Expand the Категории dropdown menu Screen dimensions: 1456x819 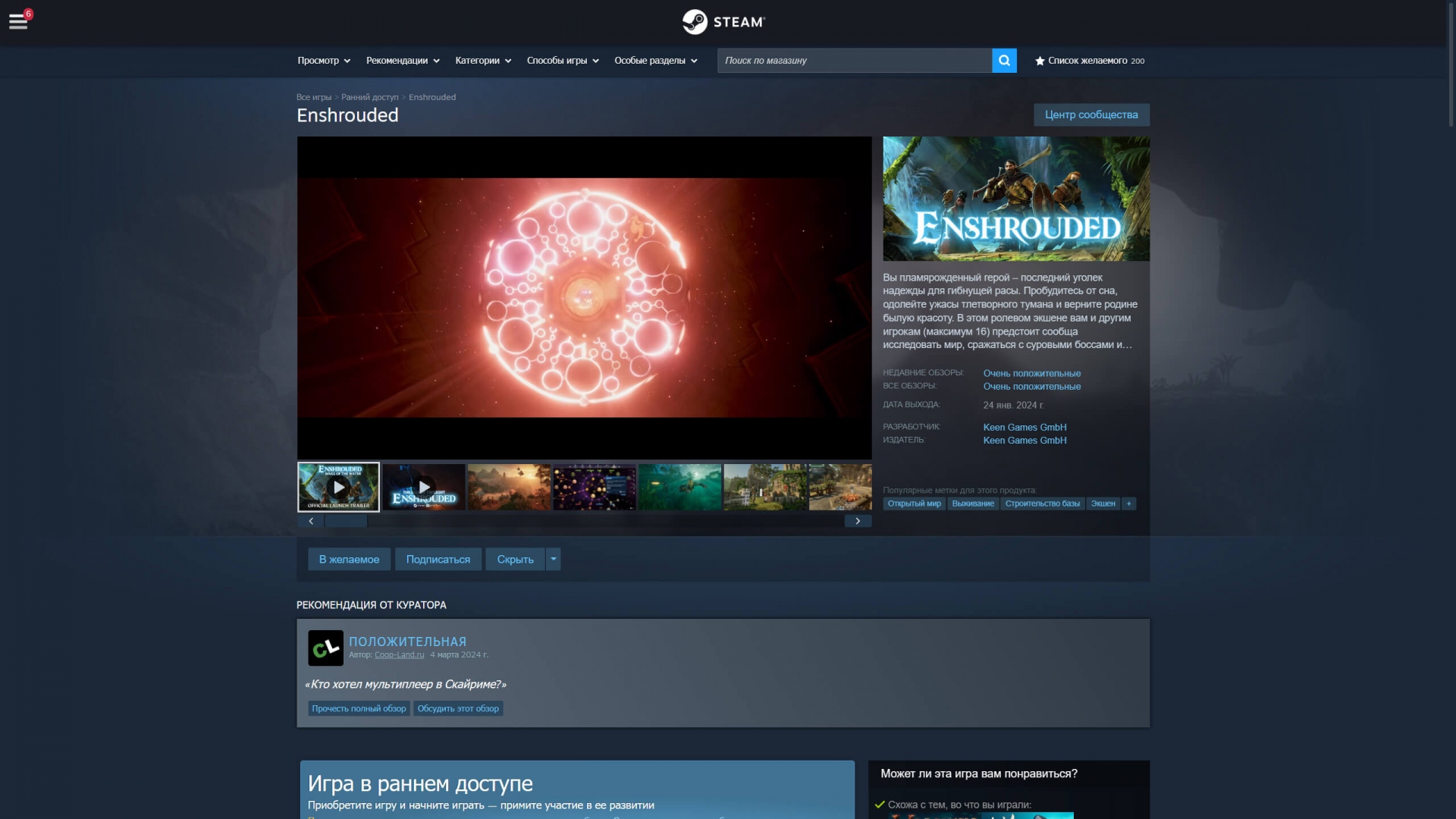[x=483, y=61]
